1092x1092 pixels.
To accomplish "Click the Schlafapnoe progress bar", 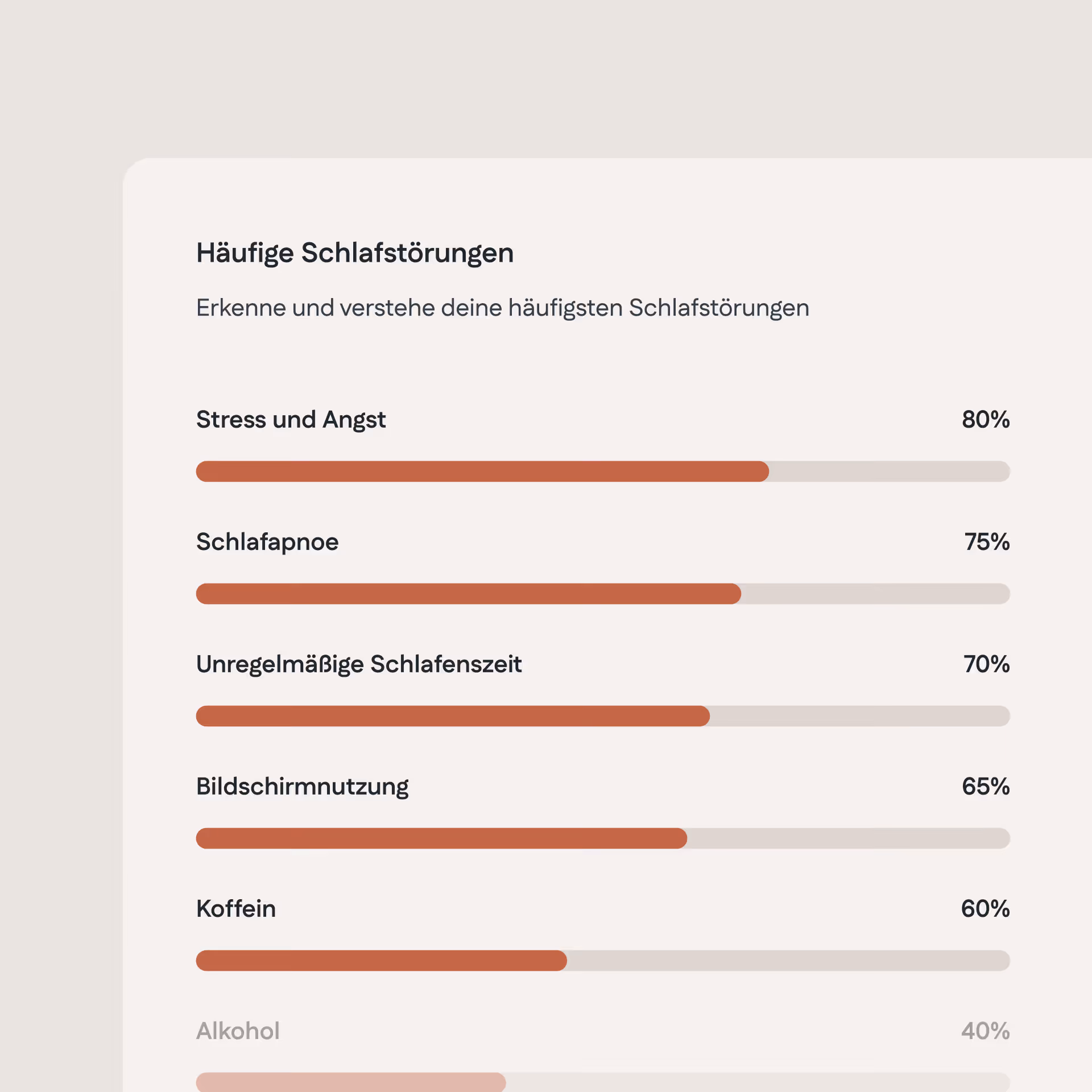I will pyautogui.click(x=603, y=594).
